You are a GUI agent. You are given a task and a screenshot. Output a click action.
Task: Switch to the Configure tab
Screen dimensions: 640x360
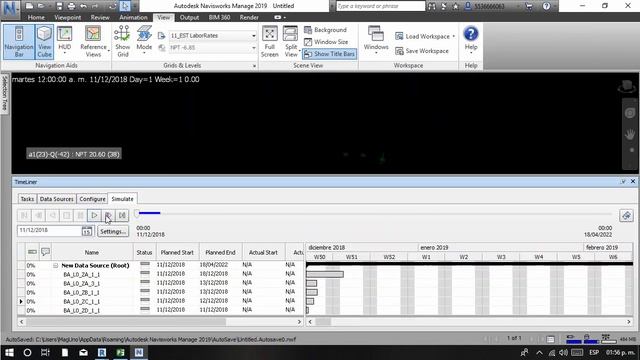pyautogui.click(x=92, y=199)
